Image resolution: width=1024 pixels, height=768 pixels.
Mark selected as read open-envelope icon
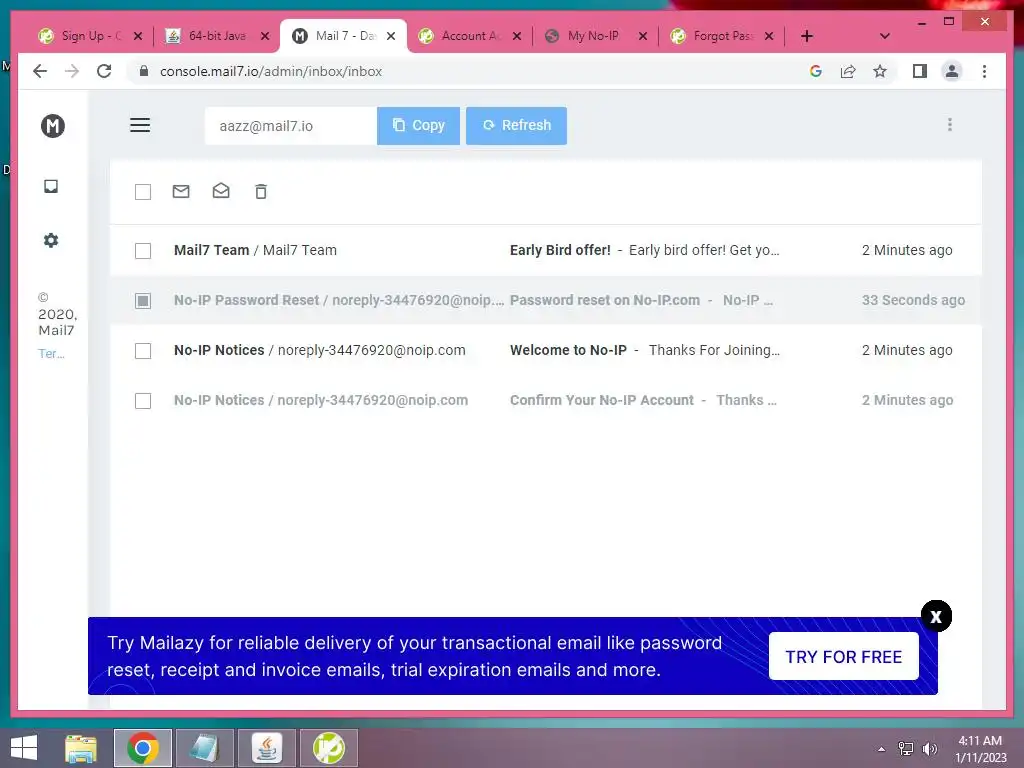(221, 191)
